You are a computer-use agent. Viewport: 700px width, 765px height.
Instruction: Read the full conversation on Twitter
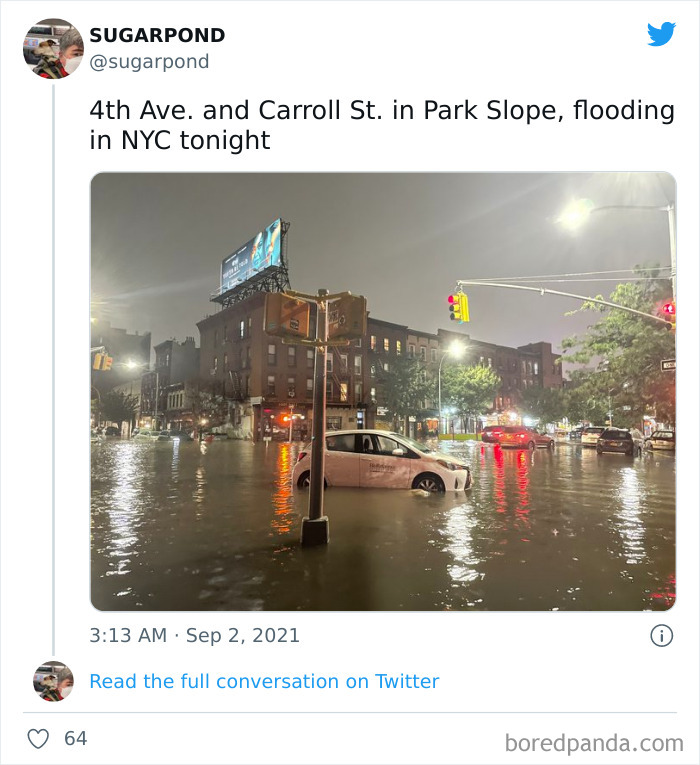264,681
